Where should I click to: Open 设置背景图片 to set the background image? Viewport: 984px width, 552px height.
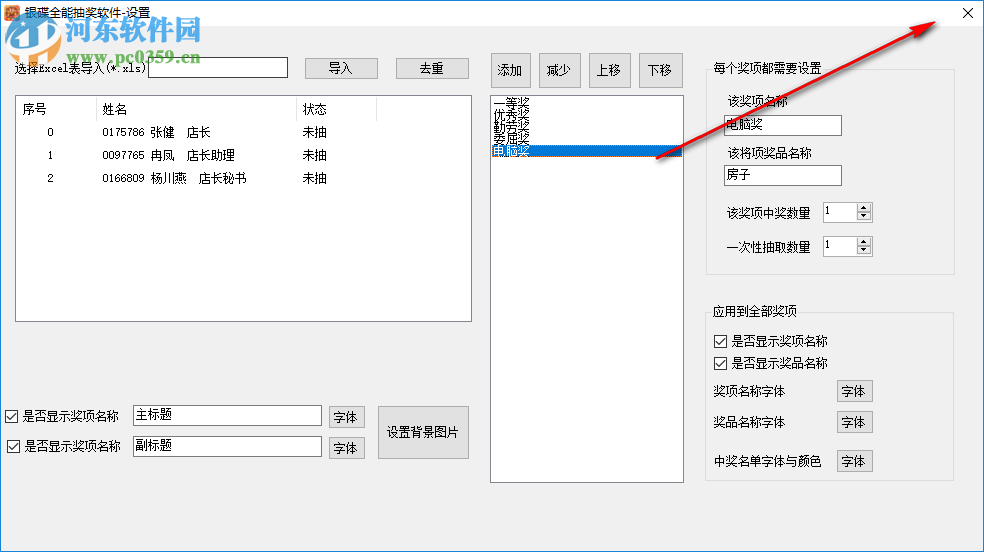coord(423,432)
